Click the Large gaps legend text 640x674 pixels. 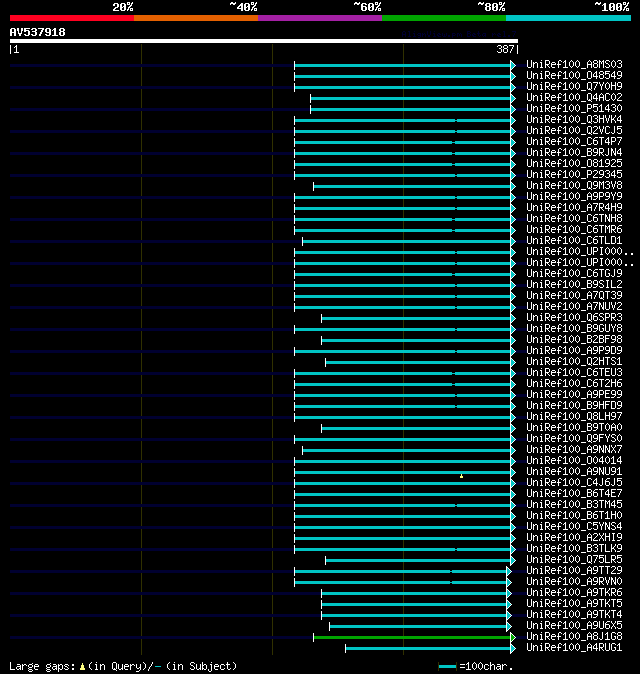pyautogui.click(x=123, y=667)
